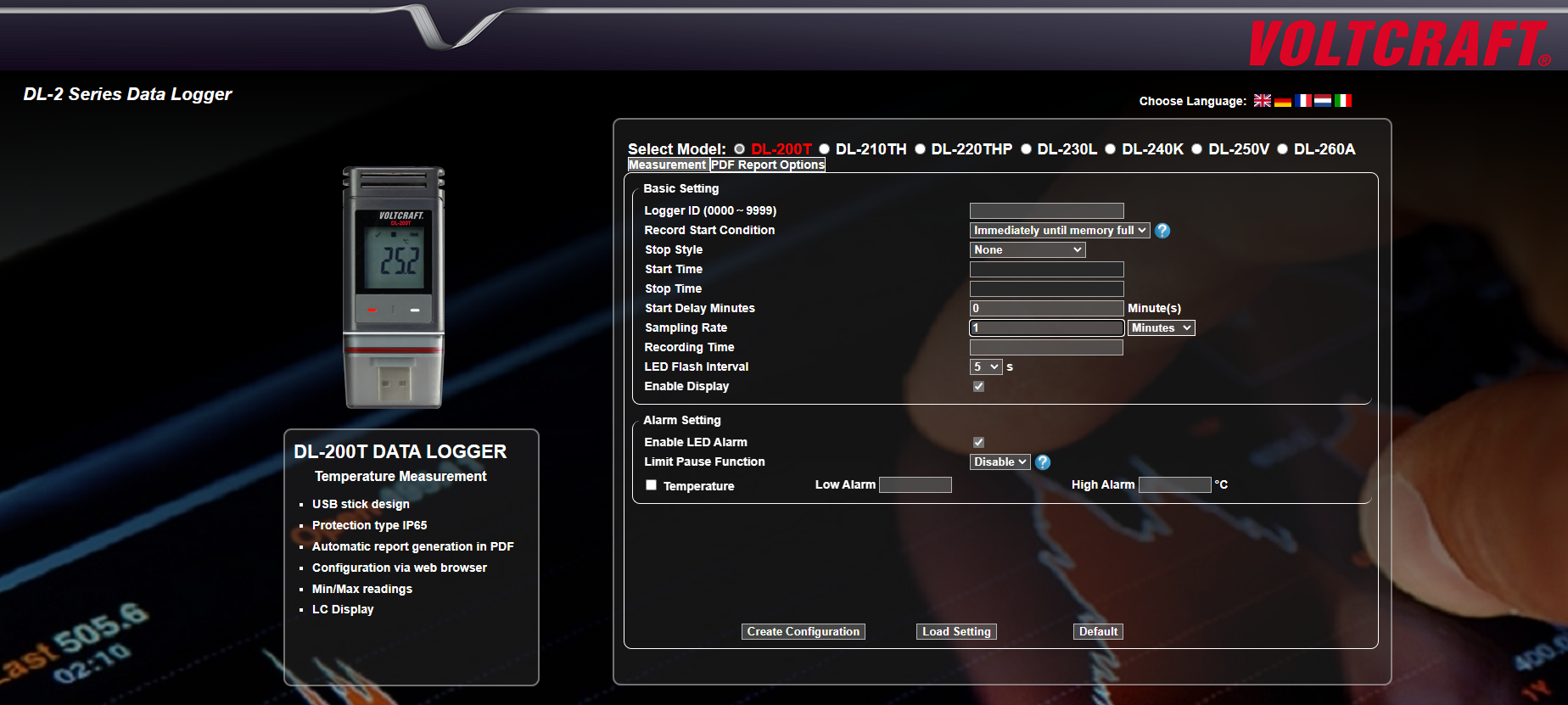
Task: Open Limit Pause Function dropdown
Action: click(1000, 462)
